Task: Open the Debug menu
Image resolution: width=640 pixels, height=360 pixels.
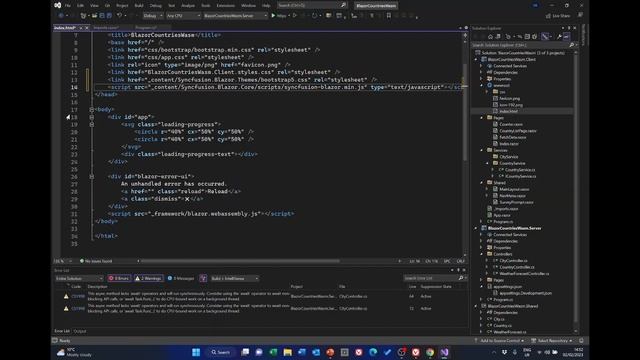Action: tap(156, 6)
